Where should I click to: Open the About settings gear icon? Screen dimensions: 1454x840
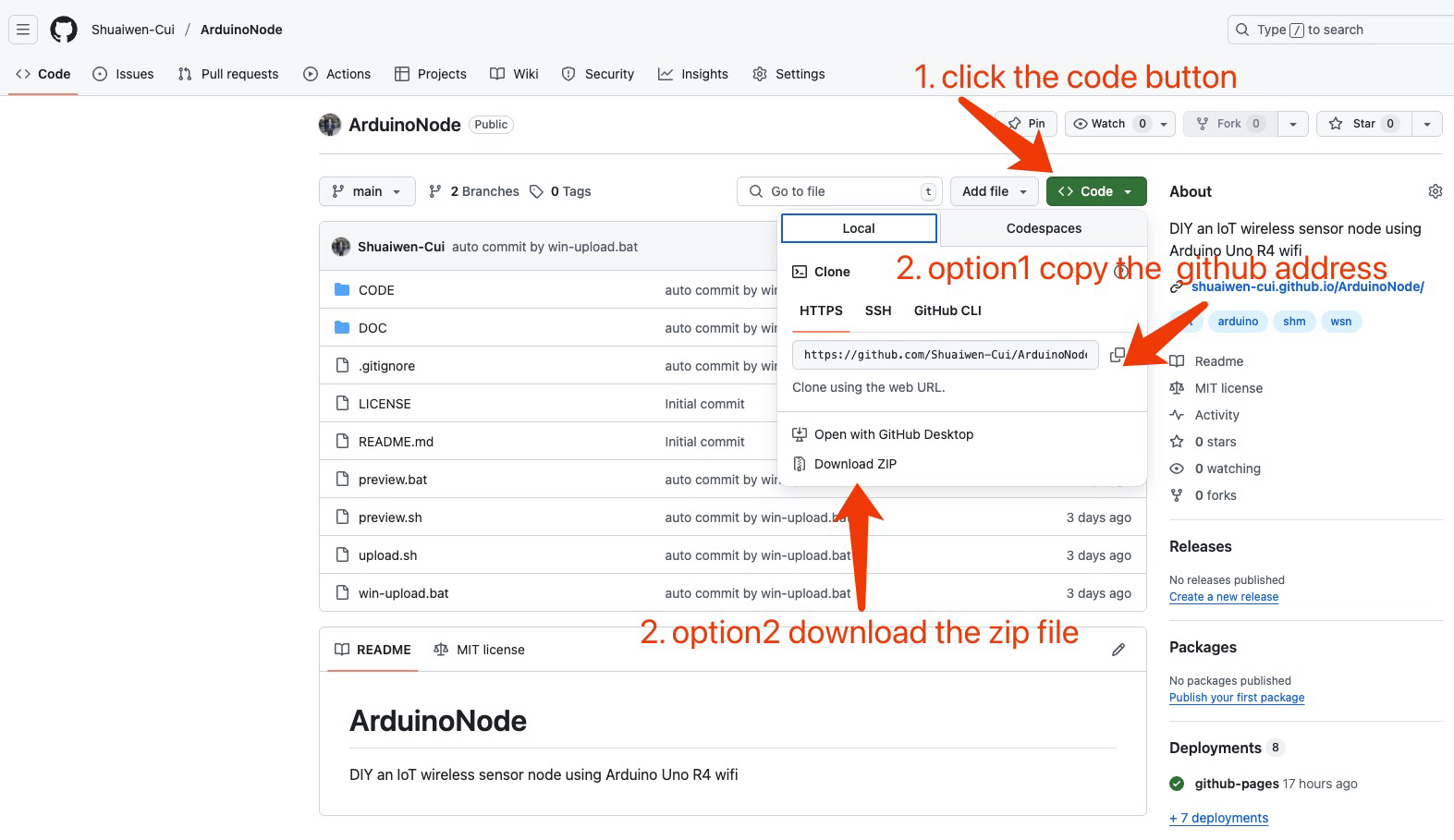click(x=1435, y=191)
